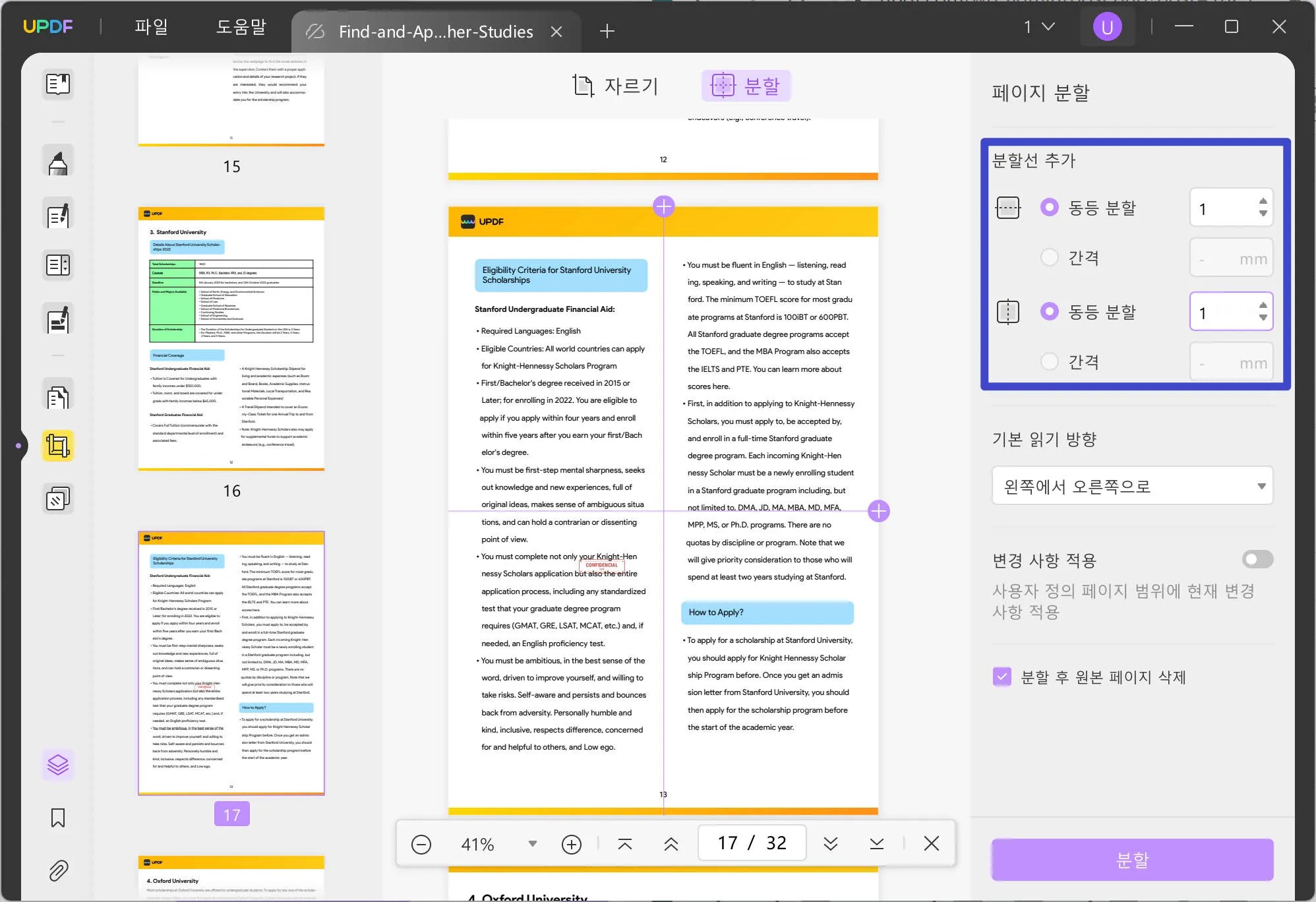1316x902 pixels.
Task: Uncheck 분할 후 원본 페이지 삭제 checkbox
Action: coord(1002,676)
